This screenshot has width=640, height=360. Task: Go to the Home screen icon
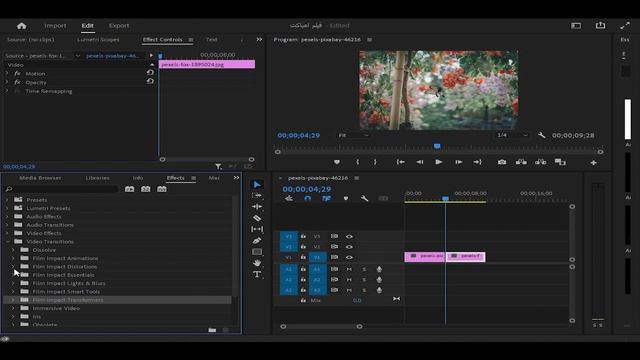click(22, 26)
